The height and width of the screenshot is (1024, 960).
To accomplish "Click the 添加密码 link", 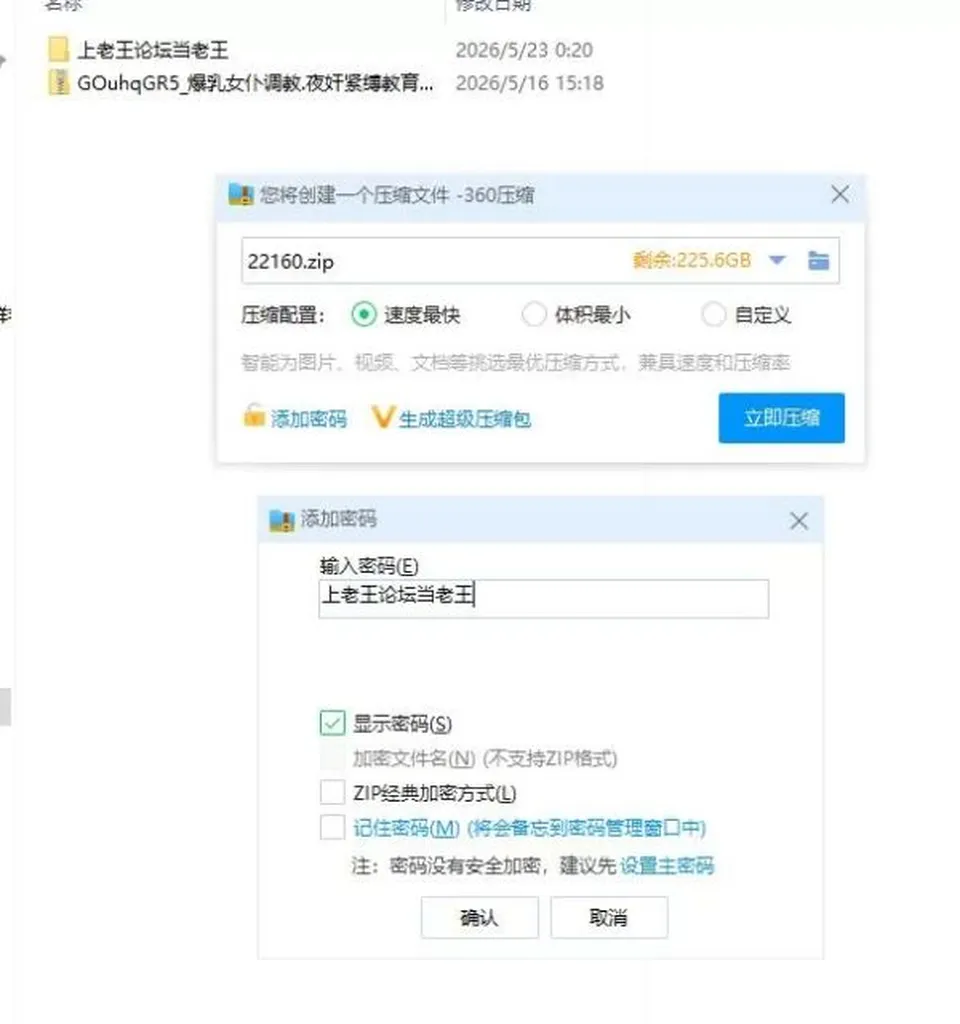I will click(308, 419).
